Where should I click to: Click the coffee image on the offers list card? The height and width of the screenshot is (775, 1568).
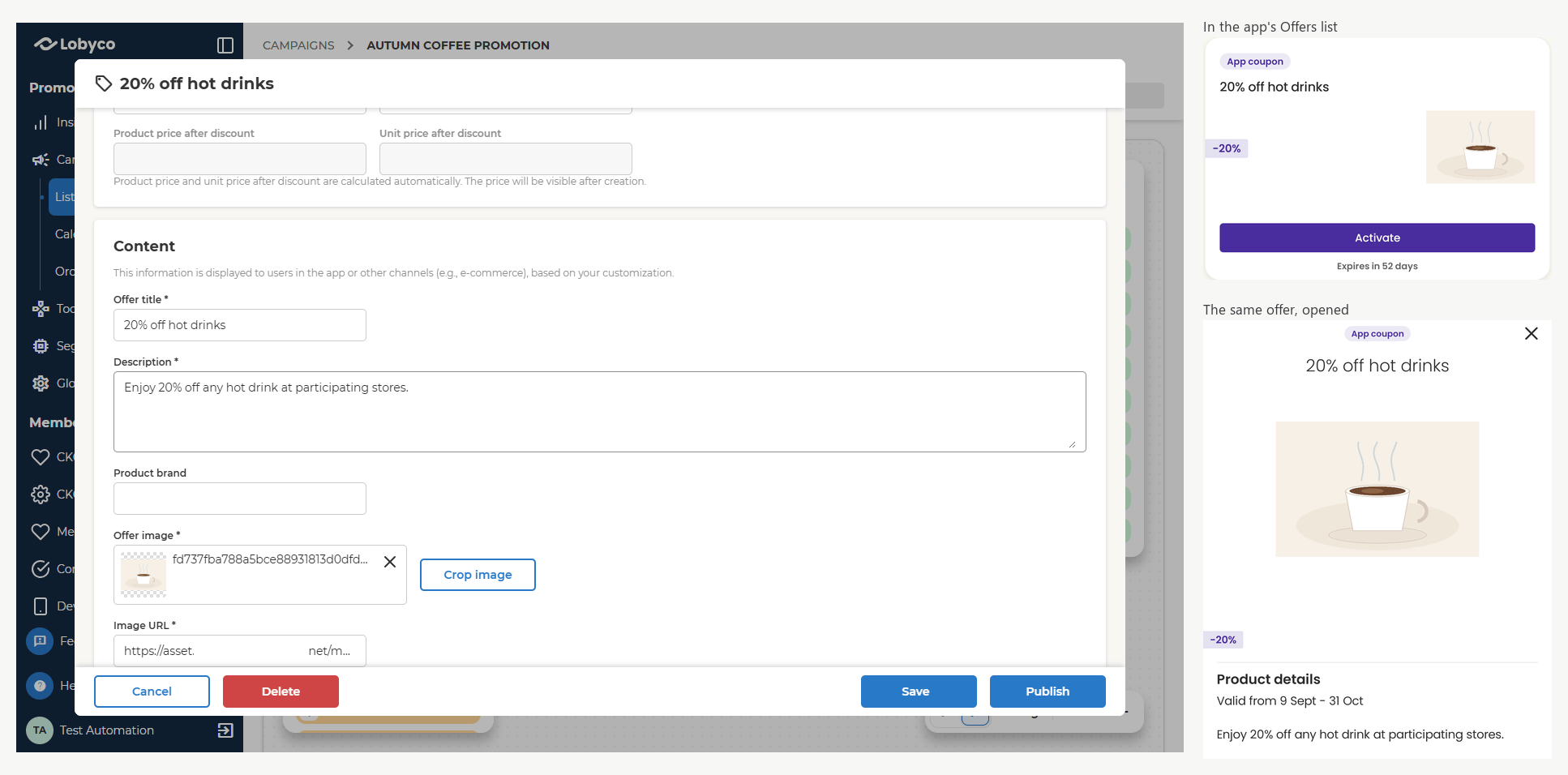coord(1480,147)
